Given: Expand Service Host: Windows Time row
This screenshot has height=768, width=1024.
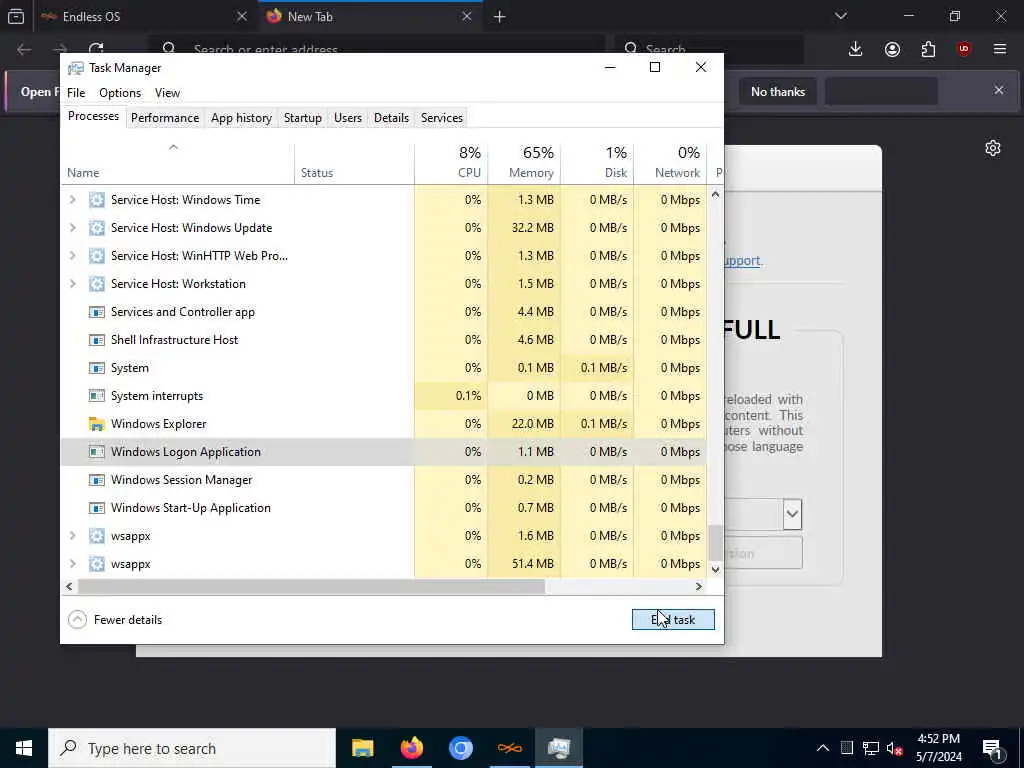Looking at the screenshot, I should [72, 200].
